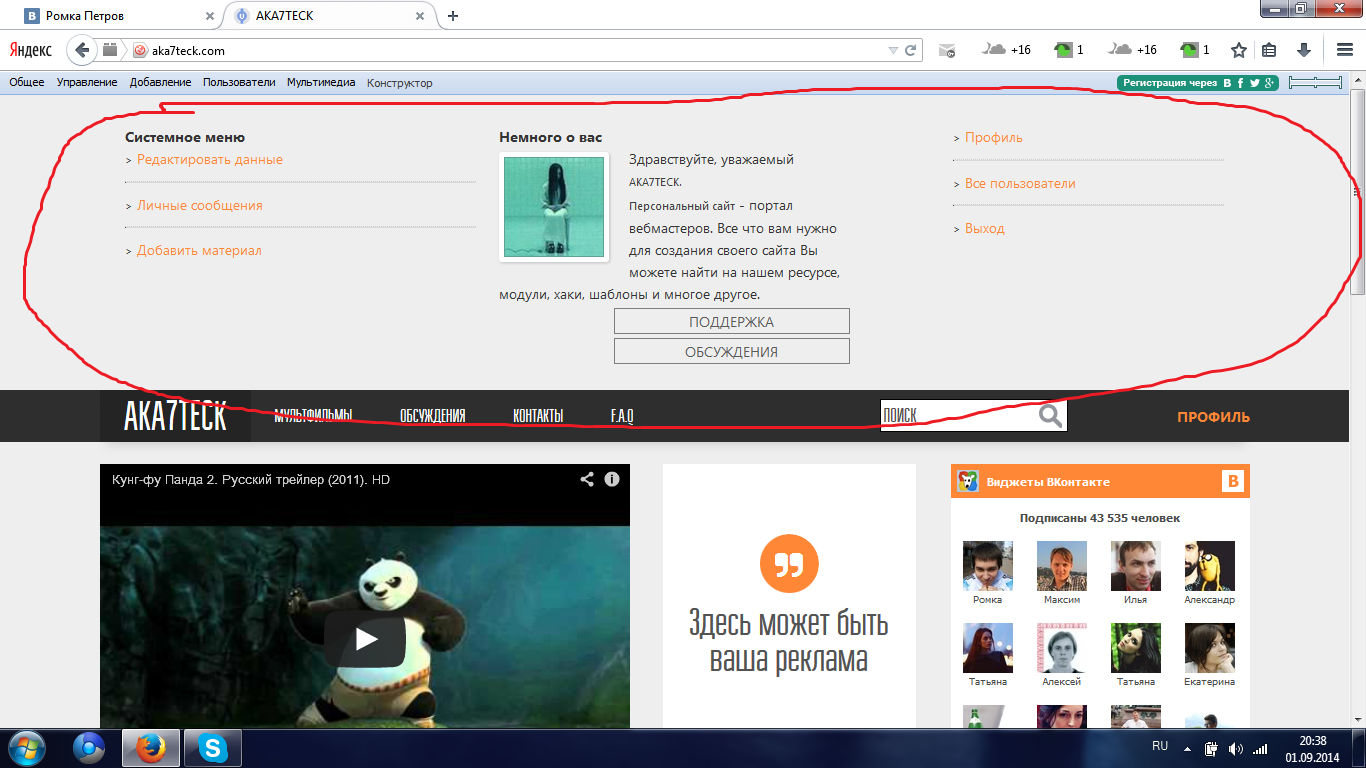
Task: Open the Мультимедиа admin menu
Action: [x=321, y=82]
